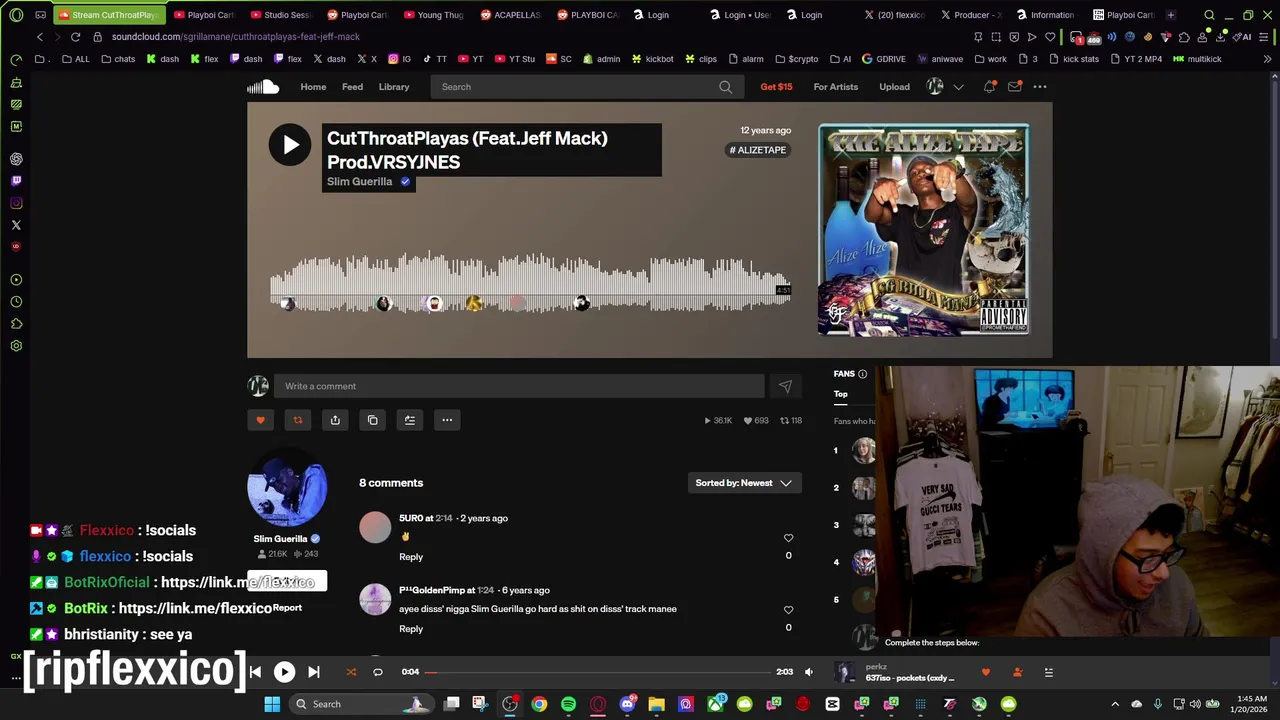Expand the user avatar menu chevron
This screenshot has height=720, width=1280.
(x=958, y=87)
